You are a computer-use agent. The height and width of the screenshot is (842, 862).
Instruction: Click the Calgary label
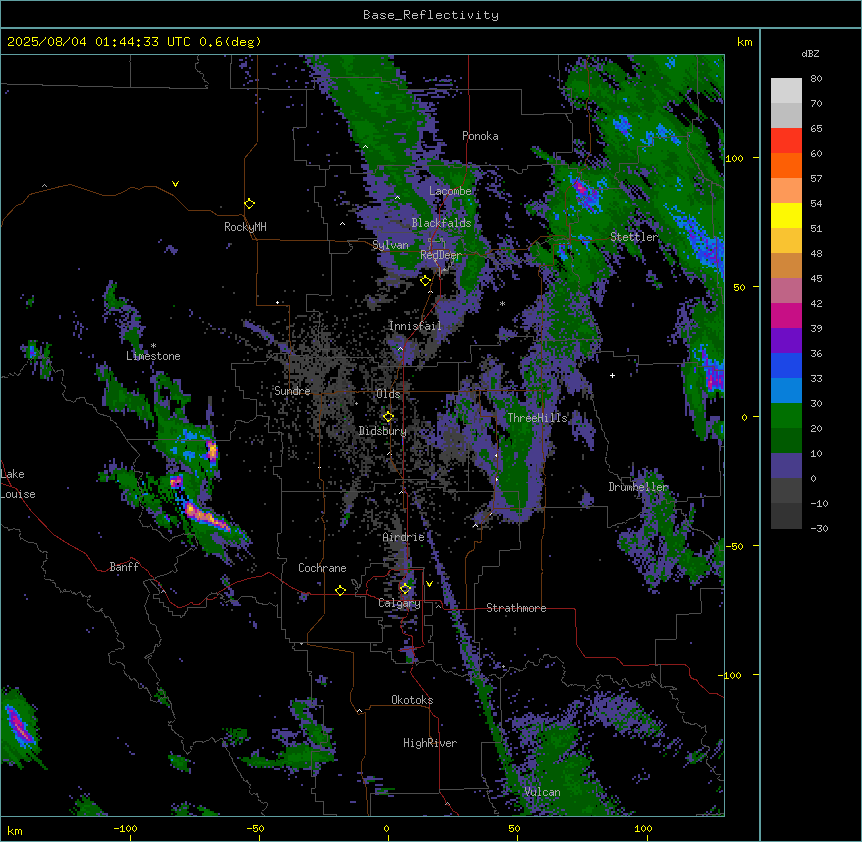click(399, 603)
